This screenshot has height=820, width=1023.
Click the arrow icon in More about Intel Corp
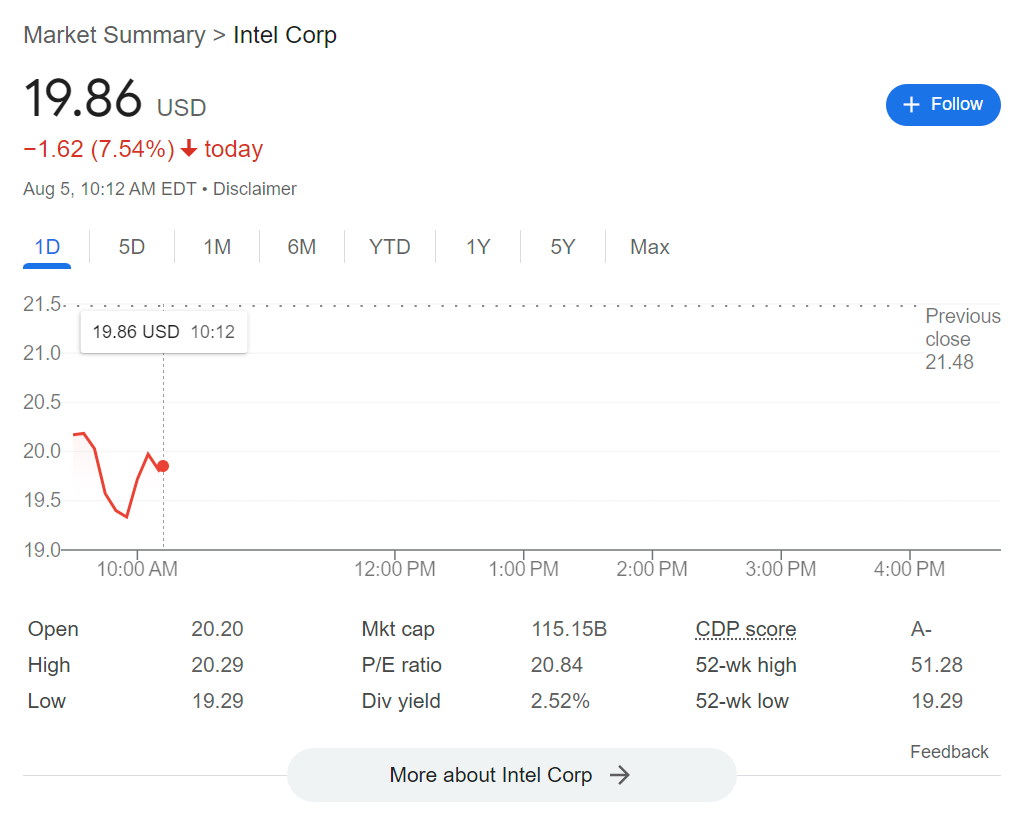click(620, 774)
